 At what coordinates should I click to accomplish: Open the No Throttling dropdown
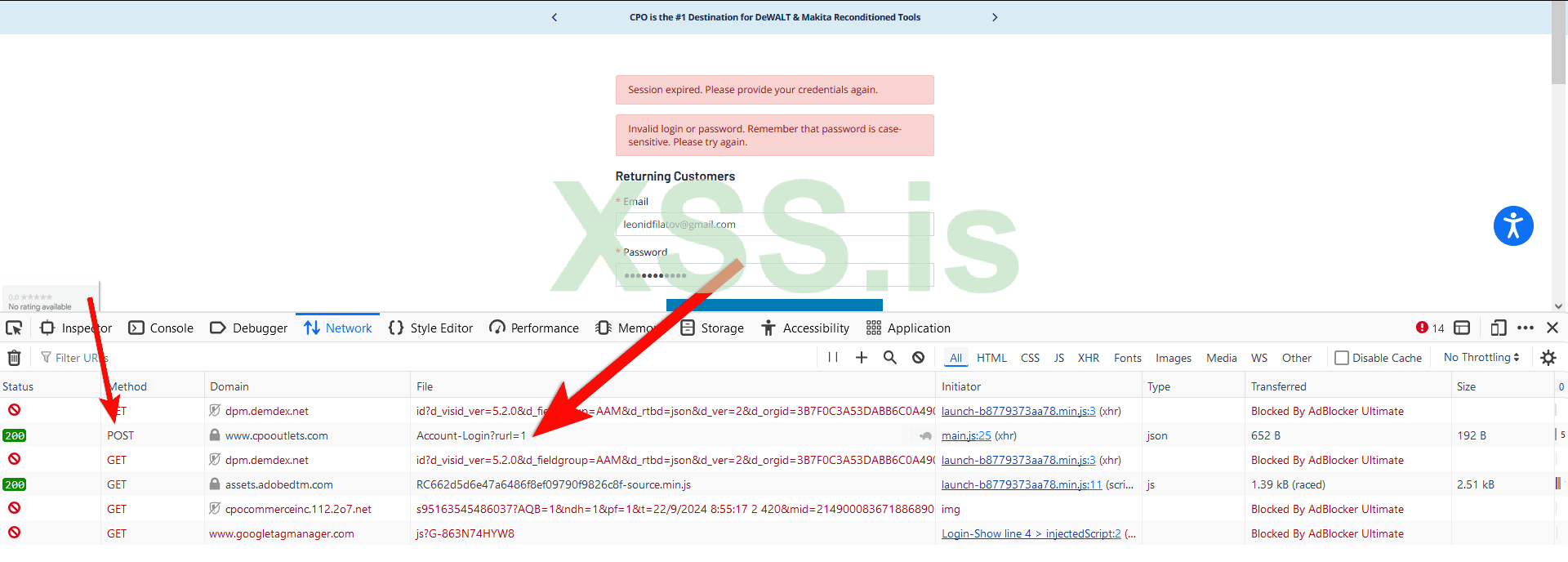[1481, 357]
